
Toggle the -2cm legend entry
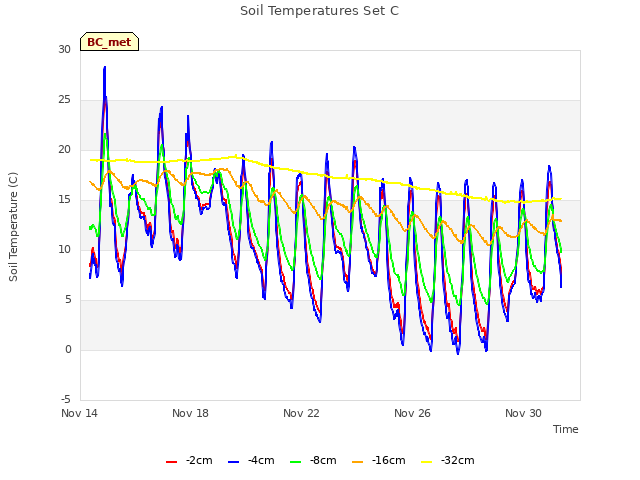tap(189, 460)
